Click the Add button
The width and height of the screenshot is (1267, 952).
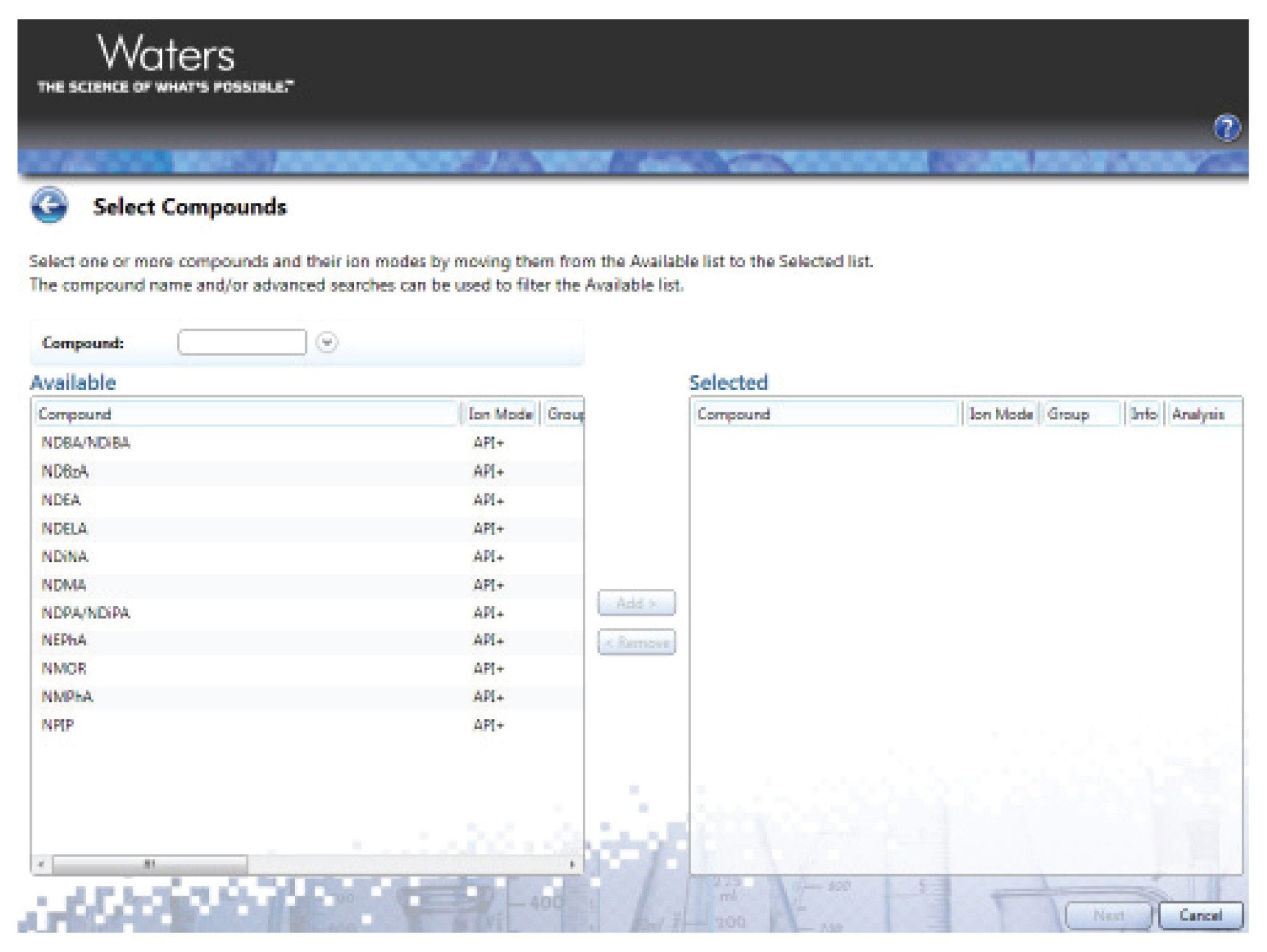(636, 603)
